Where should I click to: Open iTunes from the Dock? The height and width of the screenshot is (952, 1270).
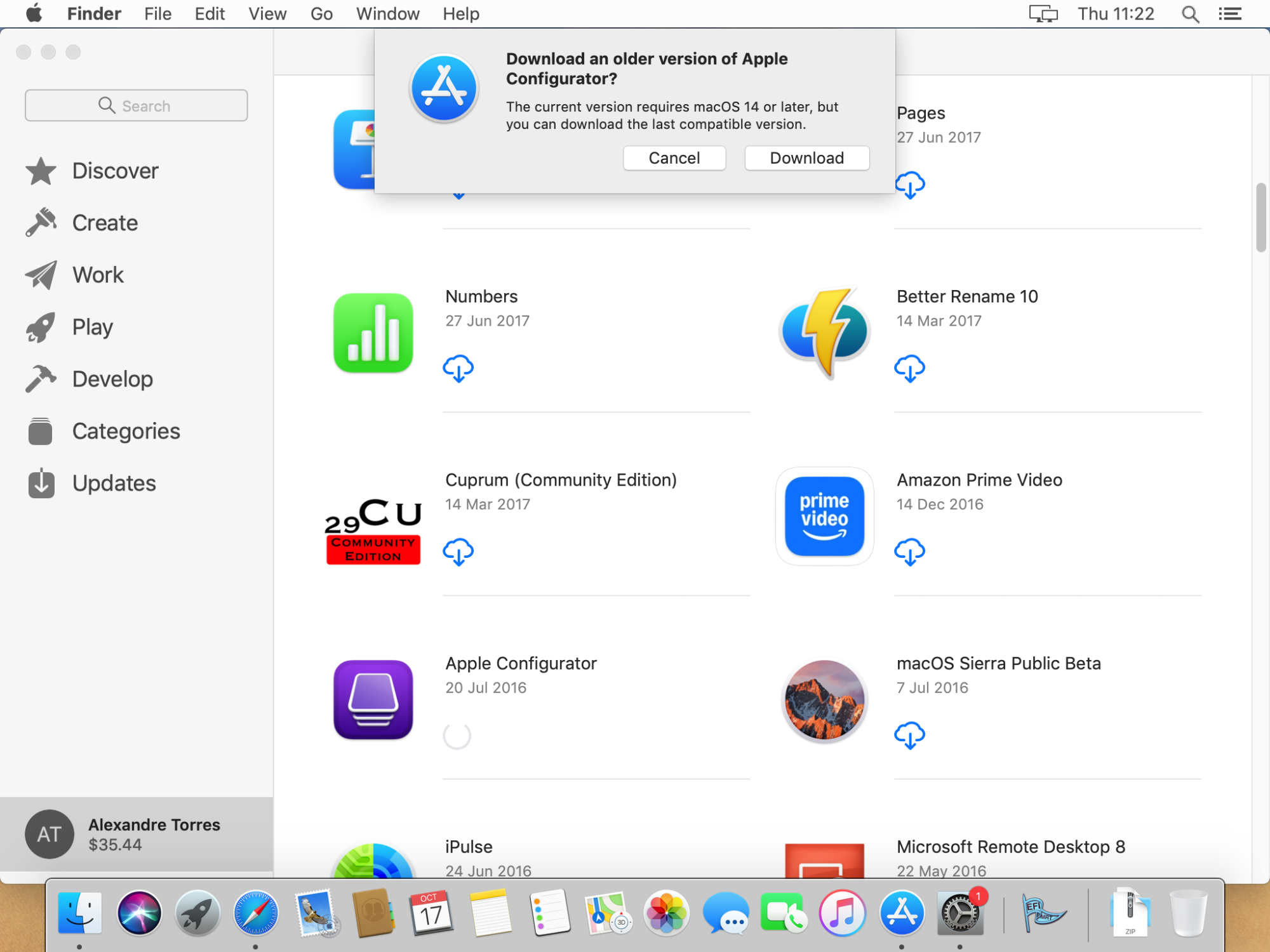coord(842,913)
